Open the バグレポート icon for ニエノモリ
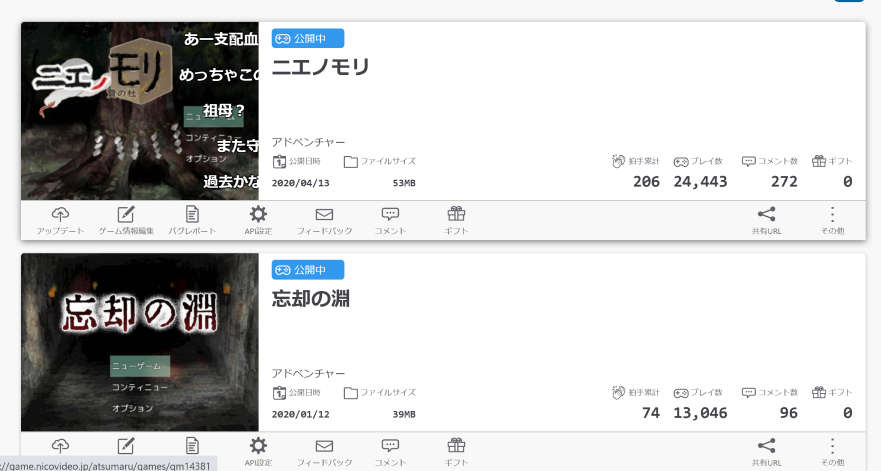The width and height of the screenshot is (881, 471). 192,220
